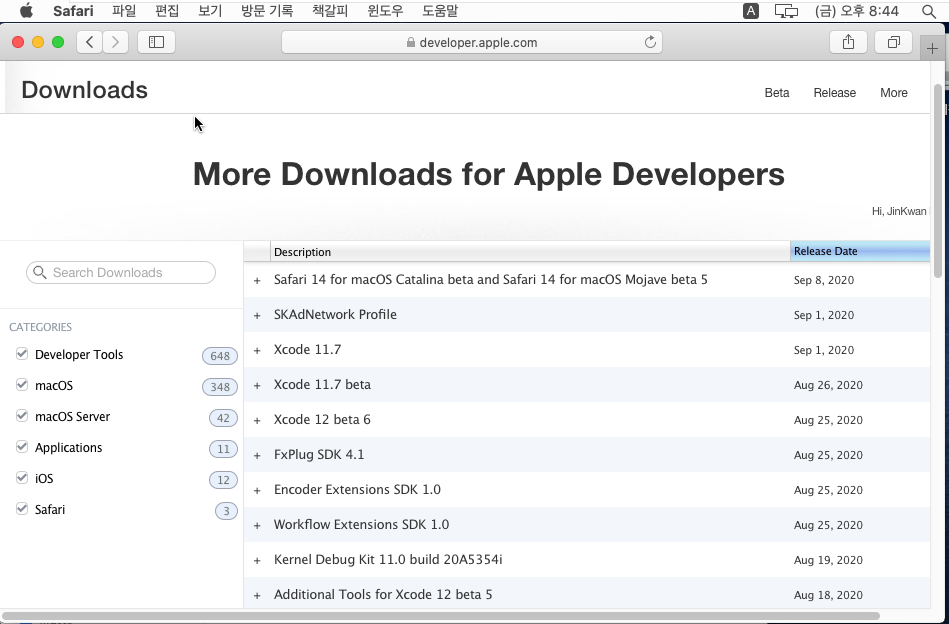The width and height of the screenshot is (949, 624).
Task: Click the vertical page scrollbar
Action: coord(937,180)
